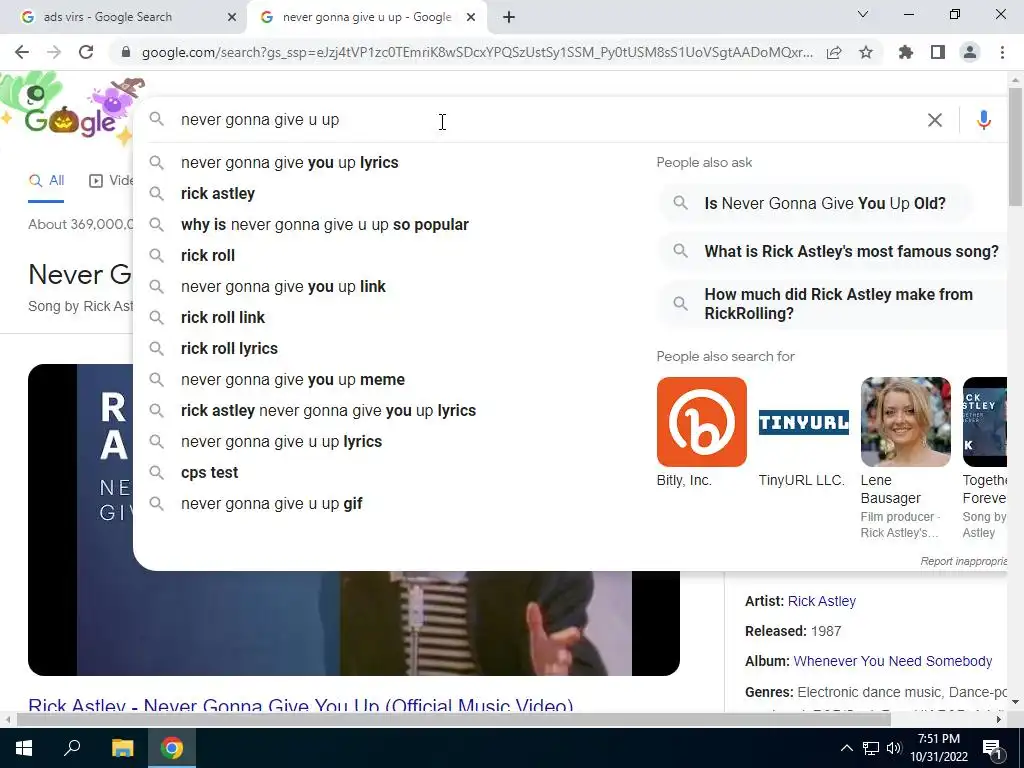
Task: Click magnifier beside 'What is Rick Astley's most famous song?'
Action: [680, 251]
